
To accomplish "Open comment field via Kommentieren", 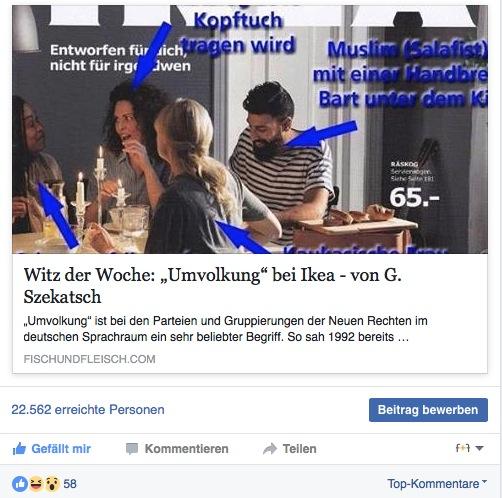I will pyautogui.click(x=186, y=449).
